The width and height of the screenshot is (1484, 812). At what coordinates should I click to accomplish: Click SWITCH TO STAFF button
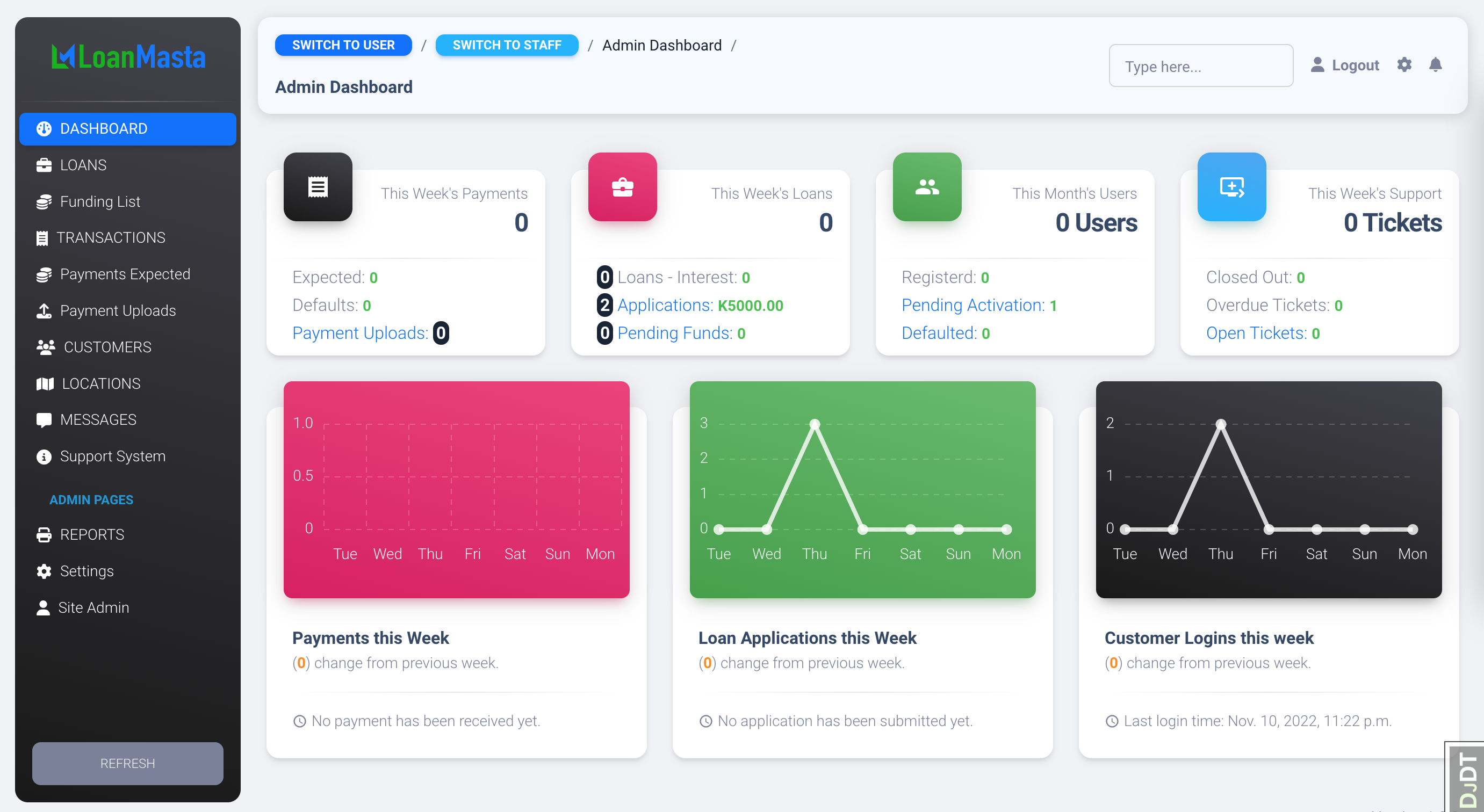tap(507, 45)
